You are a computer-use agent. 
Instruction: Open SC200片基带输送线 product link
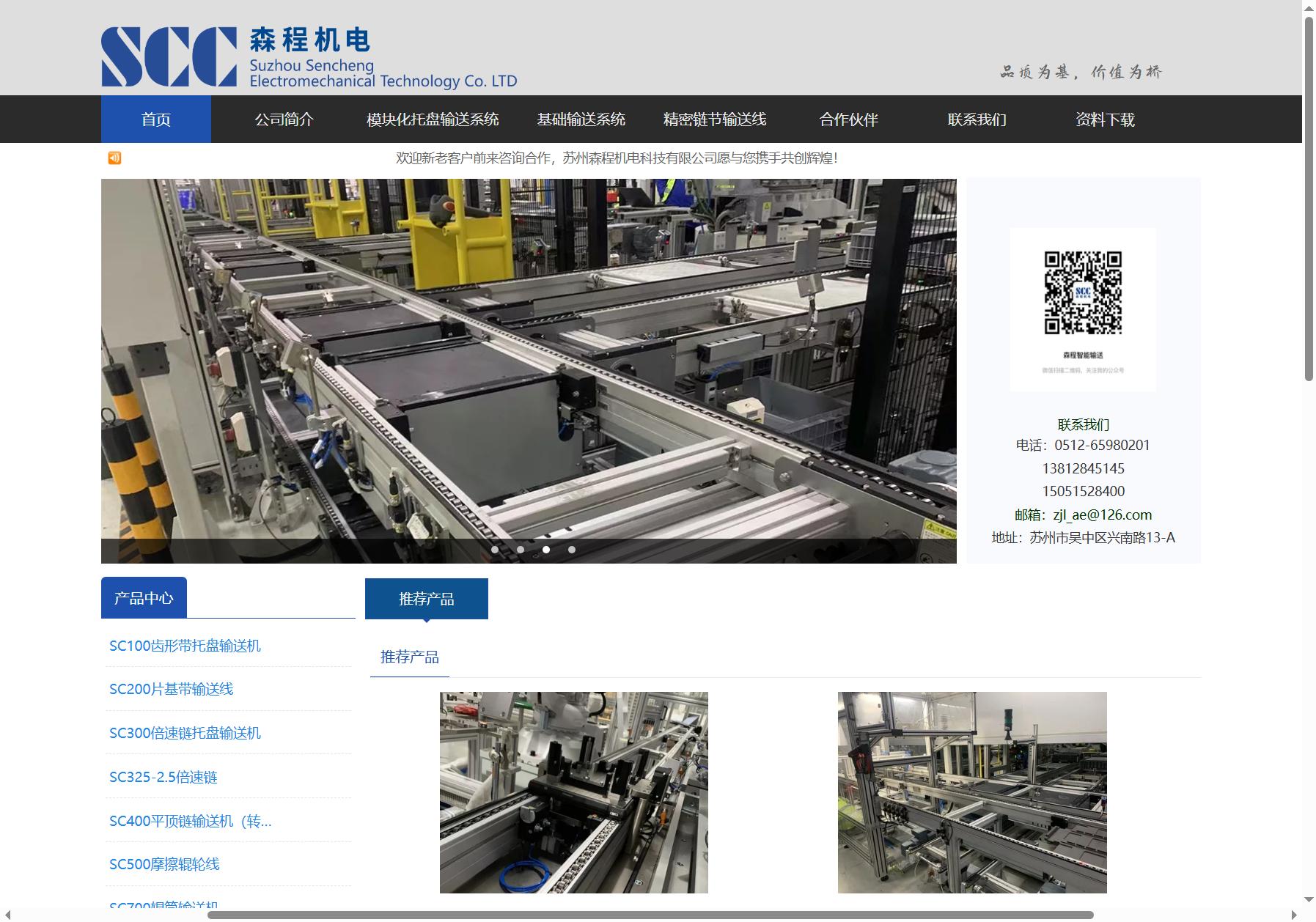click(x=171, y=689)
